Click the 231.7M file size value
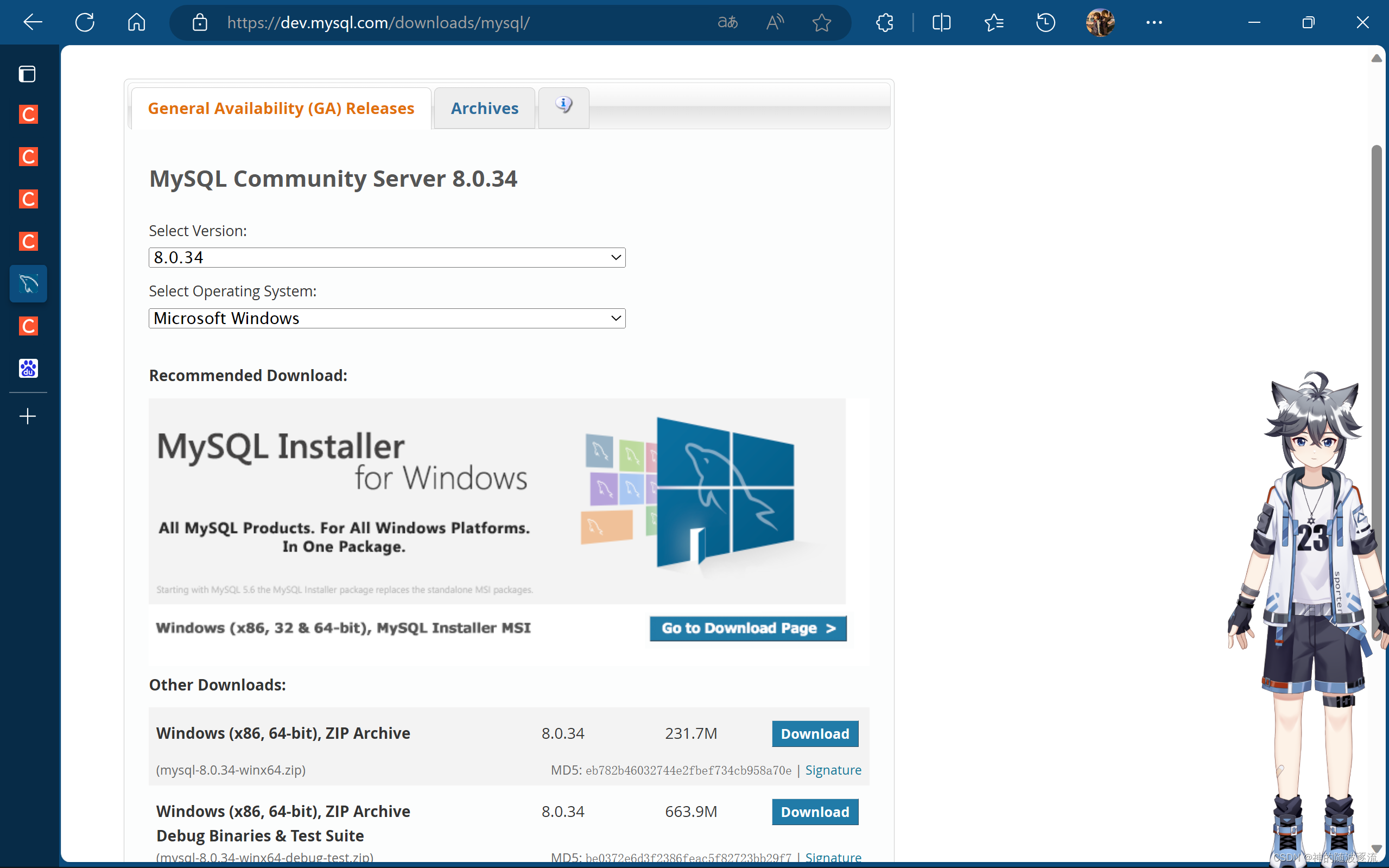 (x=691, y=734)
